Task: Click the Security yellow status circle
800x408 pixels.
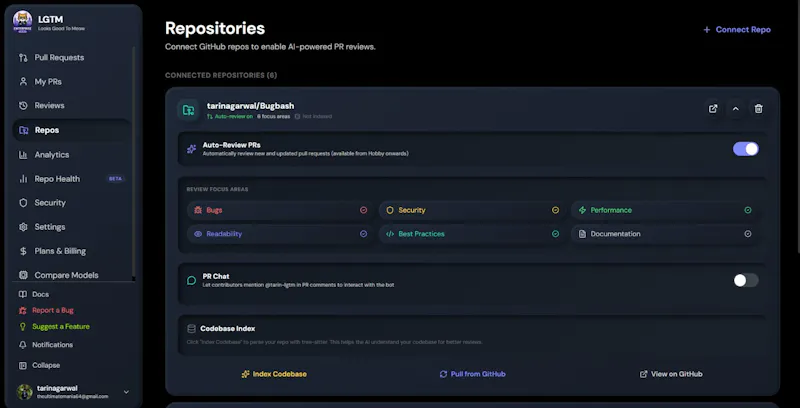Action: 556,210
